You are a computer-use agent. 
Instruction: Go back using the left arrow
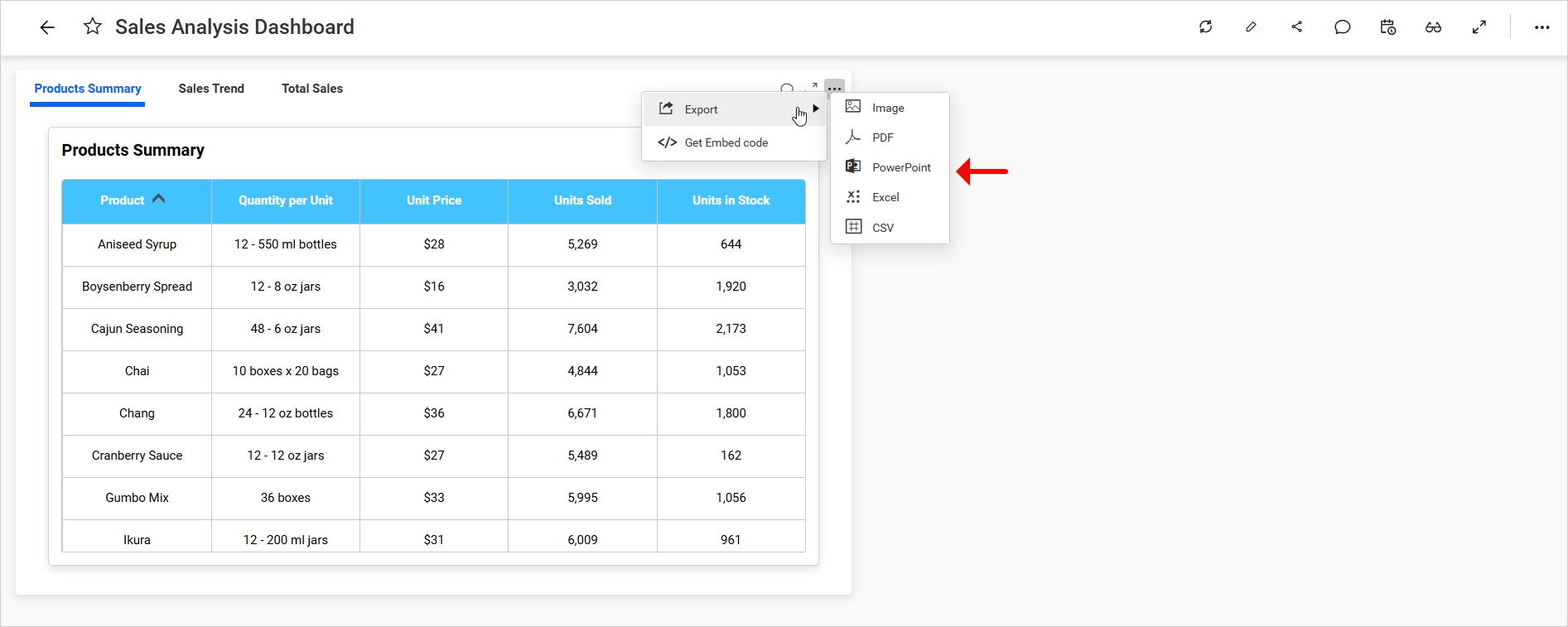click(47, 27)
